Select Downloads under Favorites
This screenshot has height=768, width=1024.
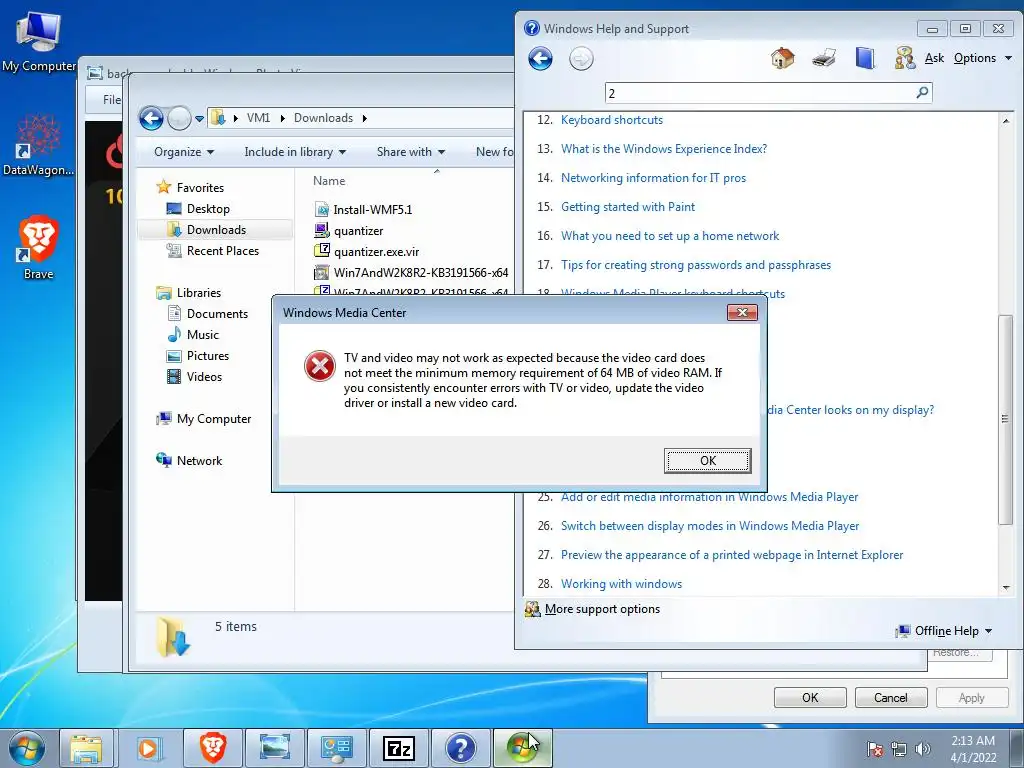click(x=216, y=230)
